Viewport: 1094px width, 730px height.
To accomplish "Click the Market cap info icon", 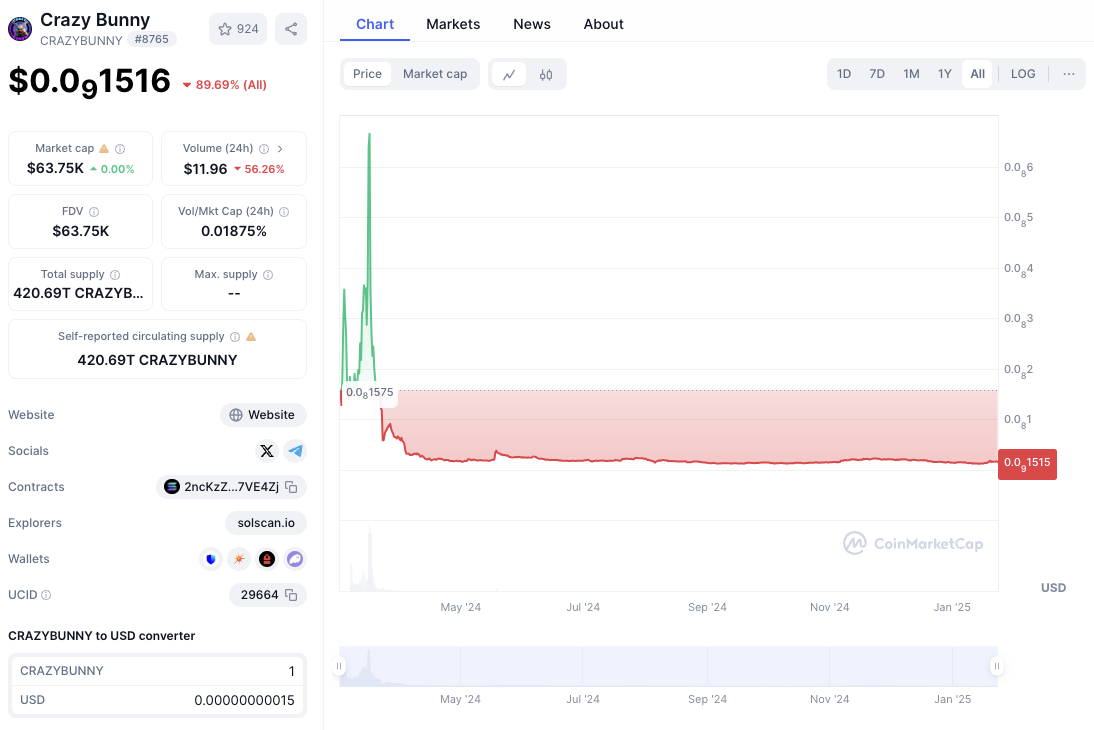I will (x=120, y=149).
